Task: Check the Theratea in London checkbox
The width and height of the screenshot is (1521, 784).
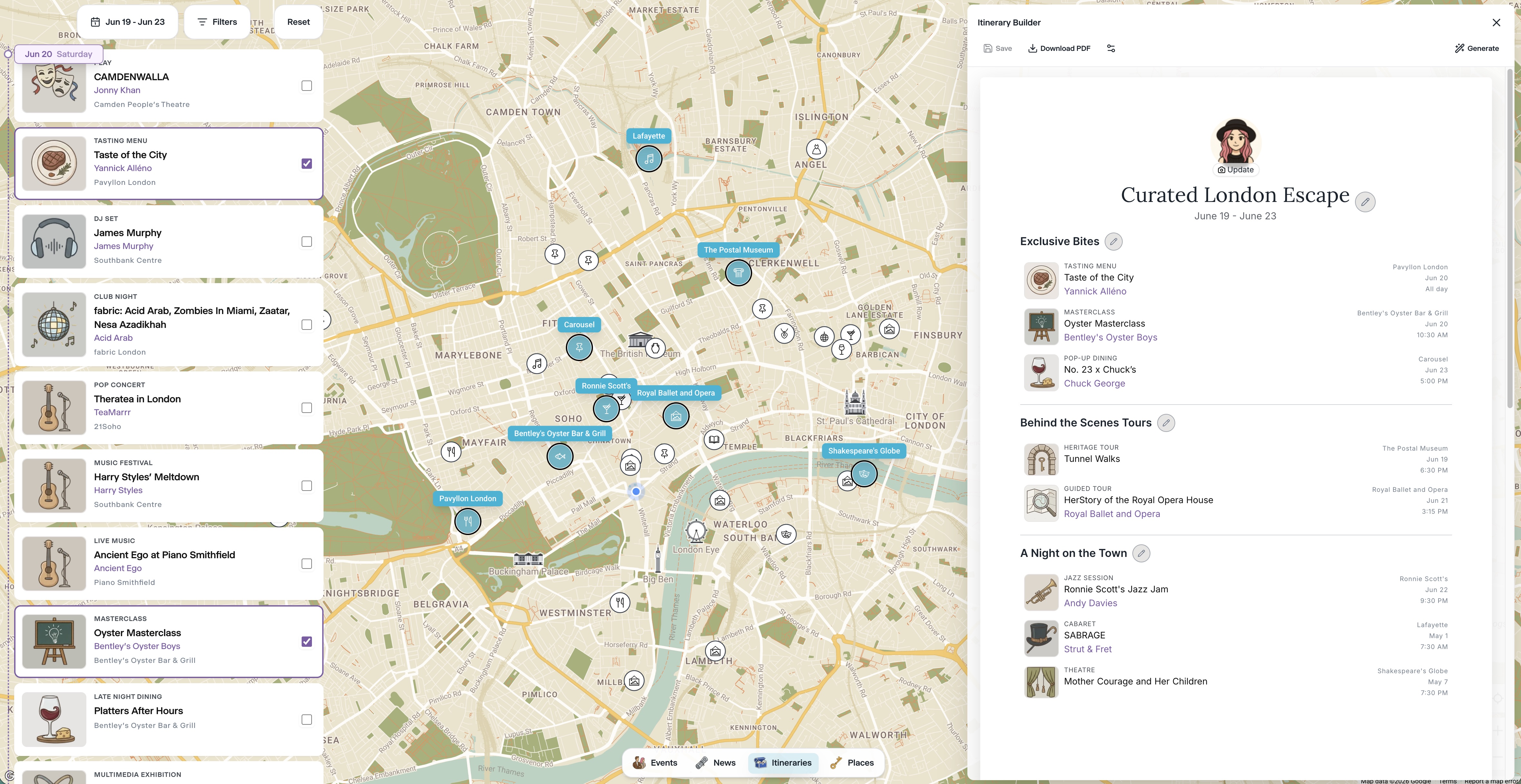Action: click(306, 408)
